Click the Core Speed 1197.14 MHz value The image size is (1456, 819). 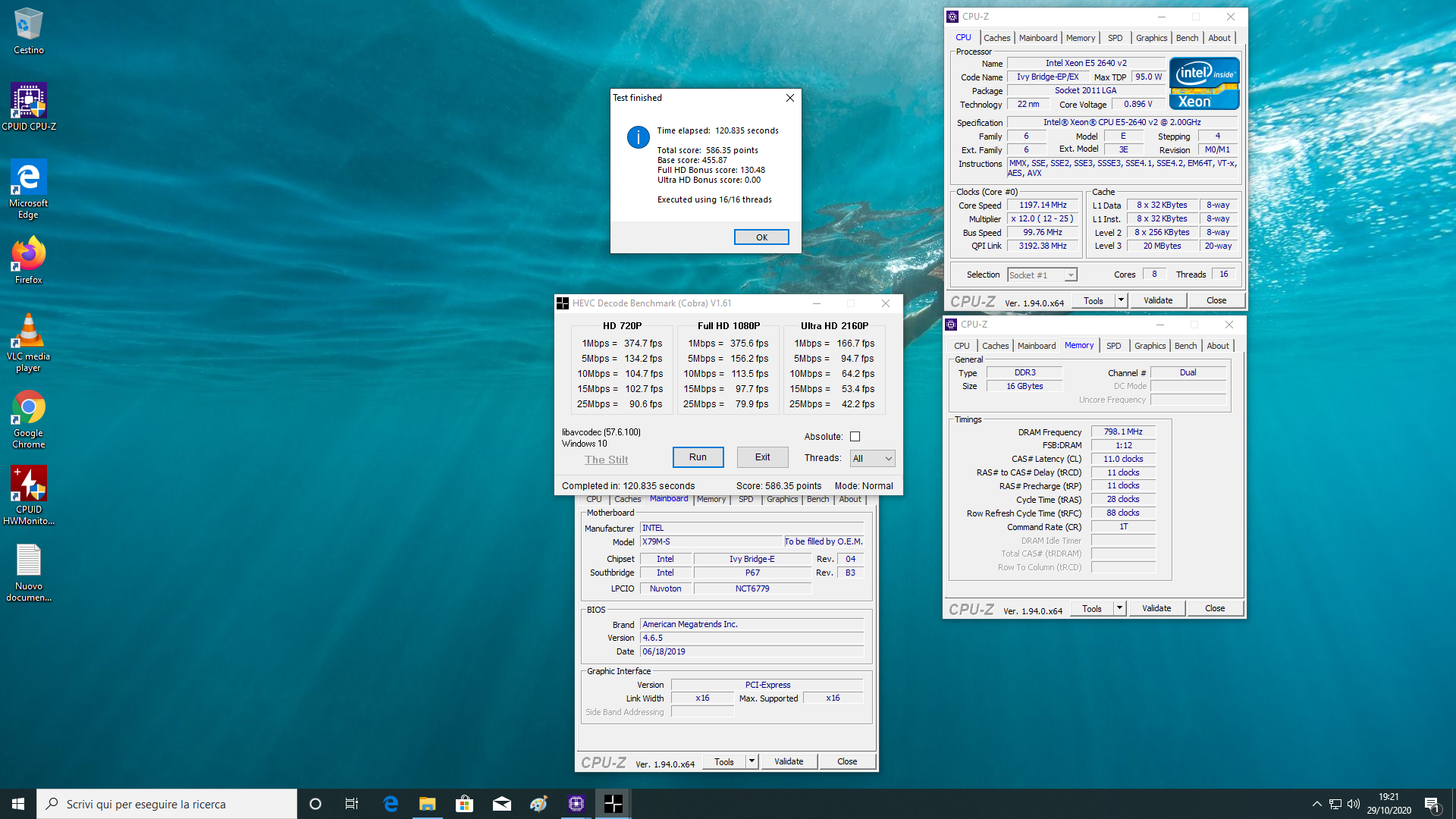[1043, 206]
